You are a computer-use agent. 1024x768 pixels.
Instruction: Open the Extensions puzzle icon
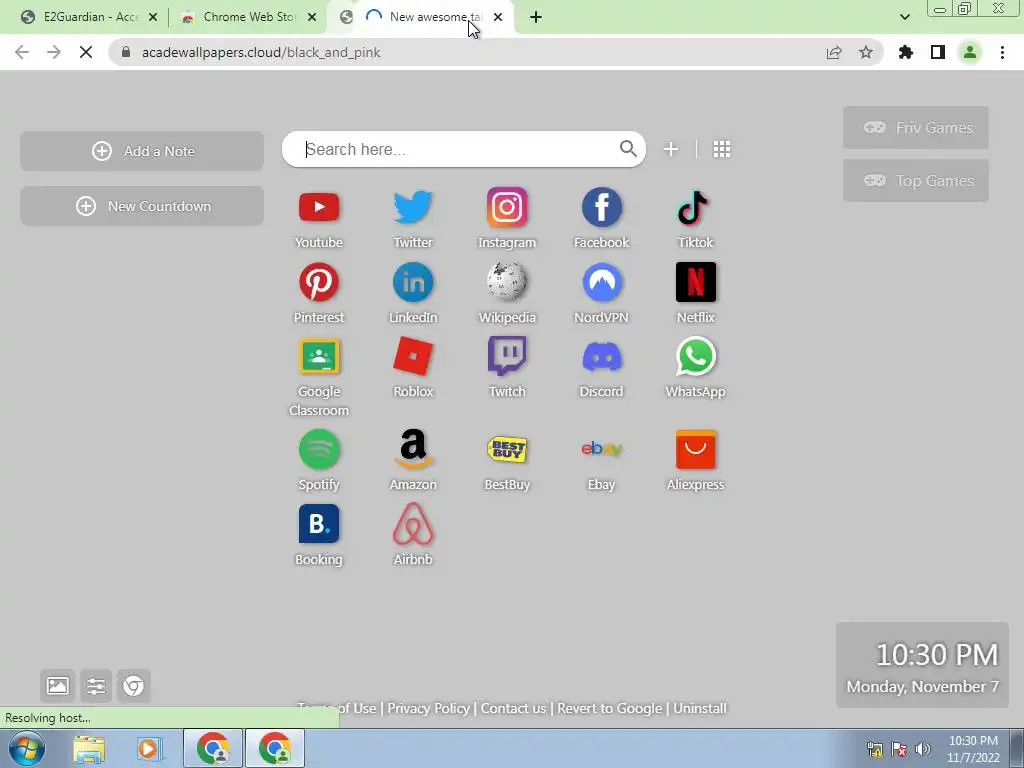(906, 52)
